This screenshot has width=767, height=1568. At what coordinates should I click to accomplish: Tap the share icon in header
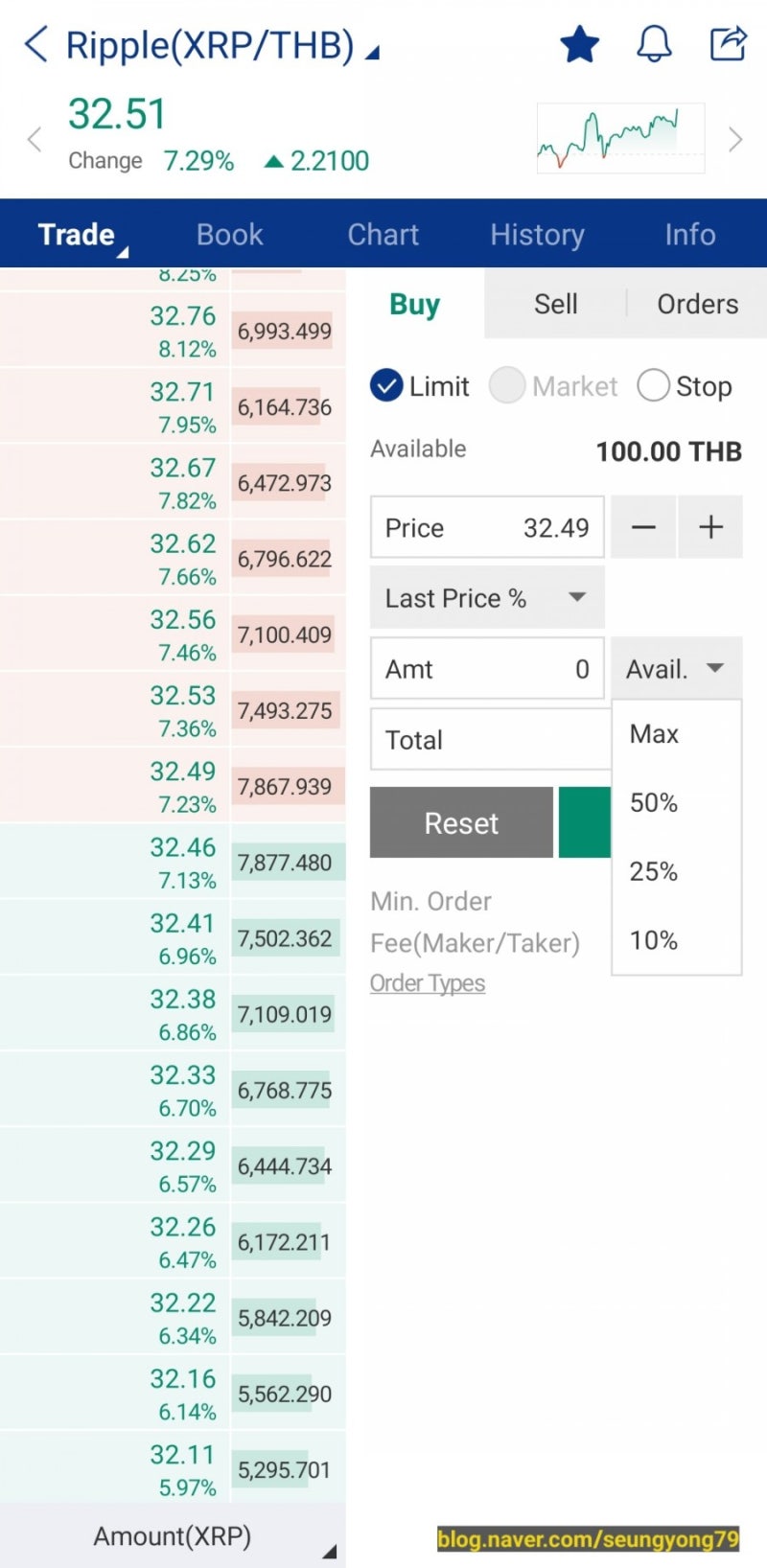(728, 44)
